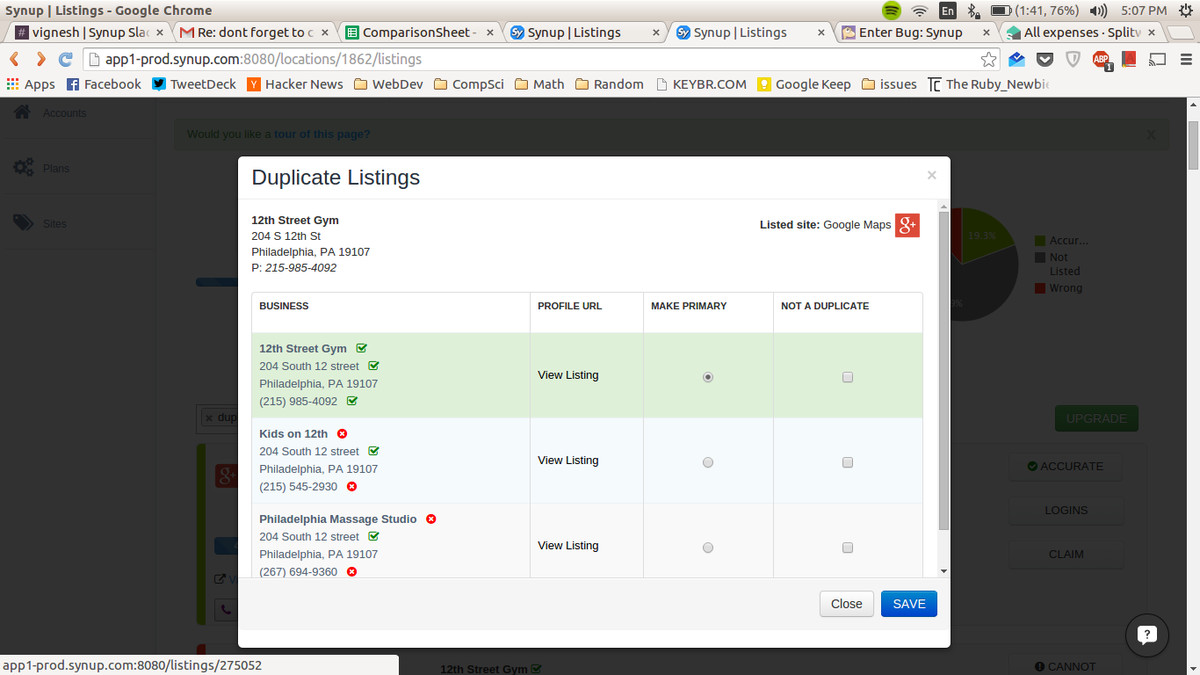Click the ACCURATE button on background page
The width and height of the screenshot is (1200, 675).
[1065, 466]
